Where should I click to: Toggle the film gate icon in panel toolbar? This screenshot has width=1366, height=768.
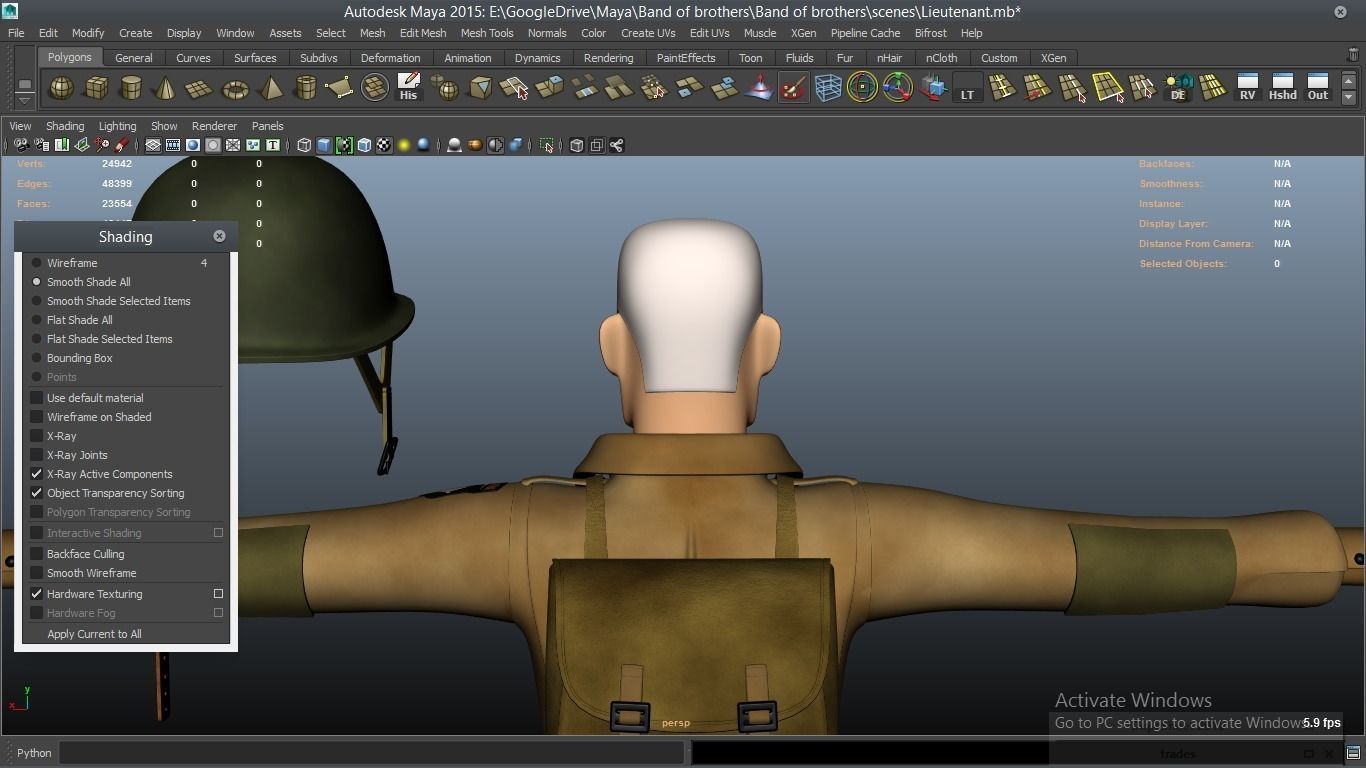(173, 145)
